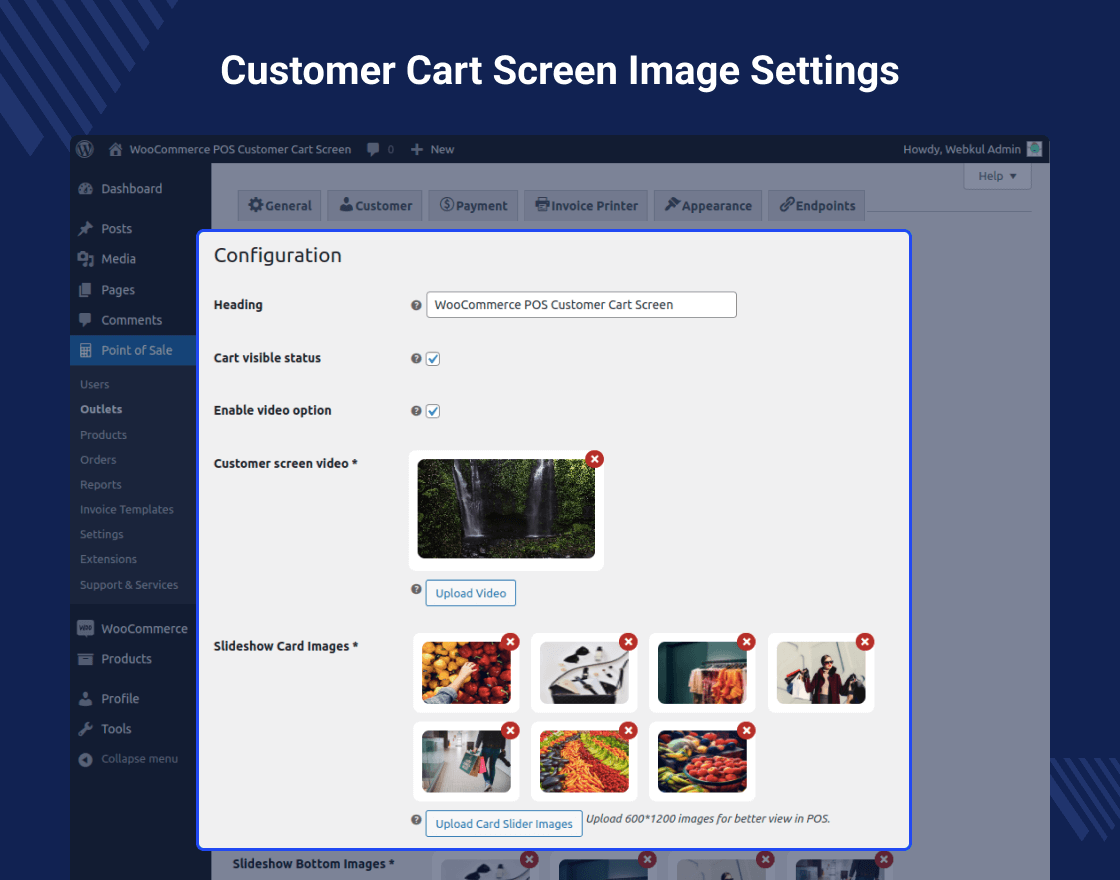This screenshot has width=1120, height=880.
Task: Expand the + New admin bar menu
Action: tap(432, 148)
